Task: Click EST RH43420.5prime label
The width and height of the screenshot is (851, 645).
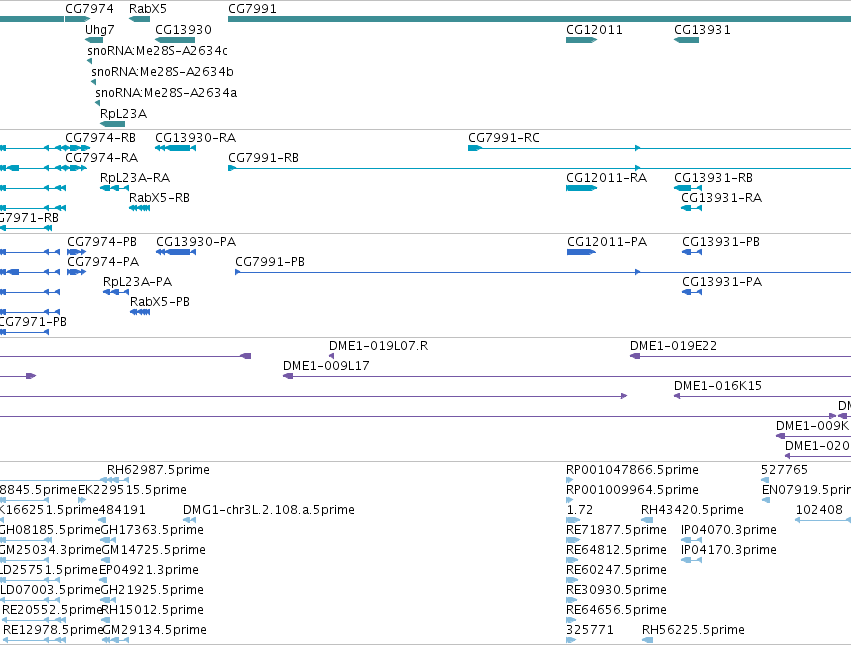Action: coord(692,510)
